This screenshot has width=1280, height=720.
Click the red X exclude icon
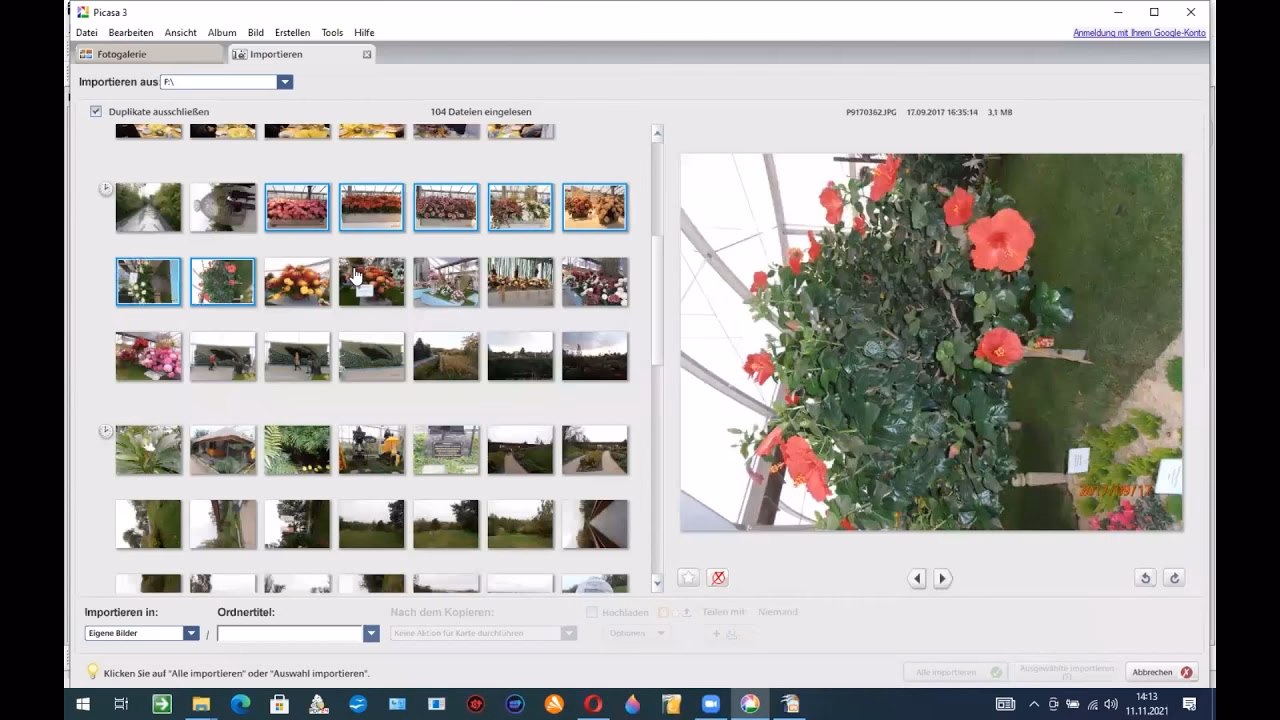pos(717,578)
